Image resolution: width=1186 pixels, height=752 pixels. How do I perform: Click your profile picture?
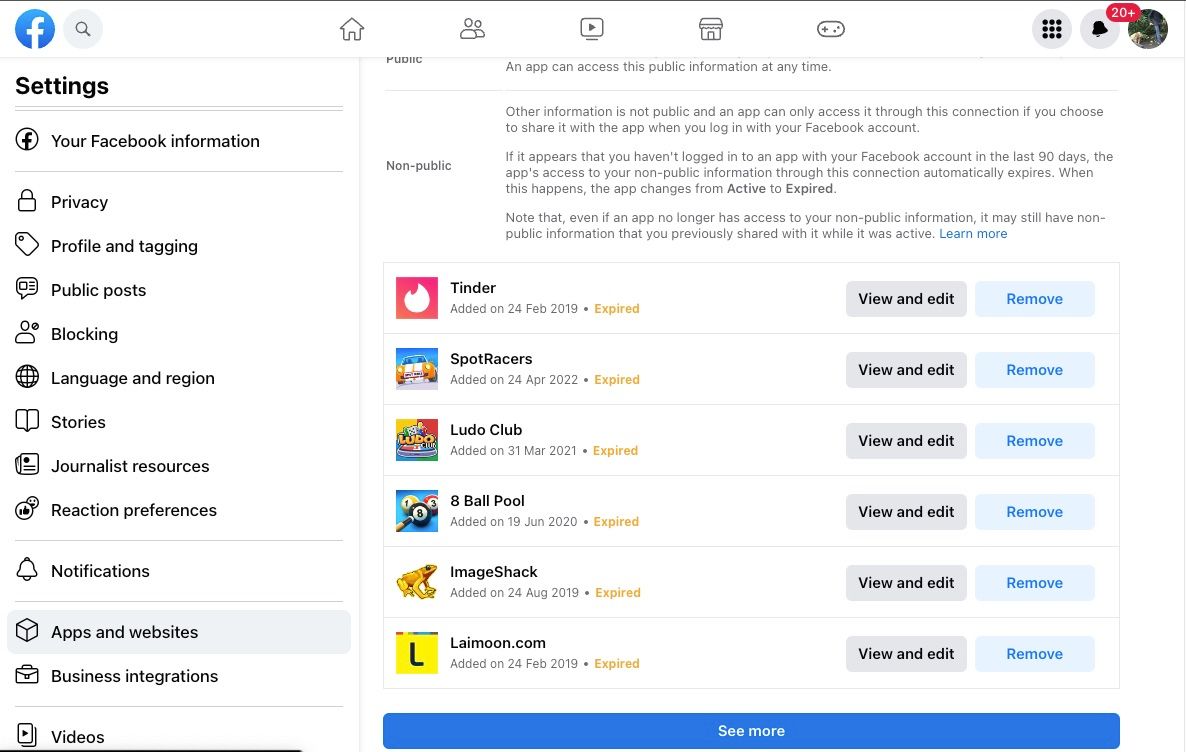(x=1148, y=29)
